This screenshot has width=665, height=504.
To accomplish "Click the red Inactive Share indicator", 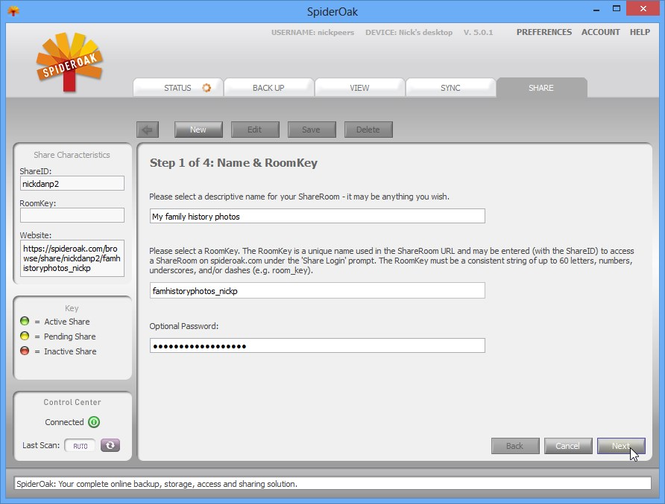I will 25,351.
